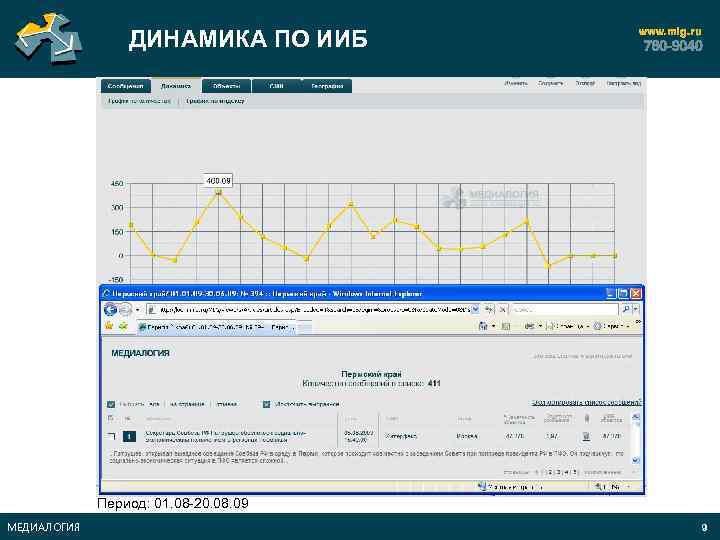Go to page 5 in pagination
The image size is (720, 540).
point(574,472)
